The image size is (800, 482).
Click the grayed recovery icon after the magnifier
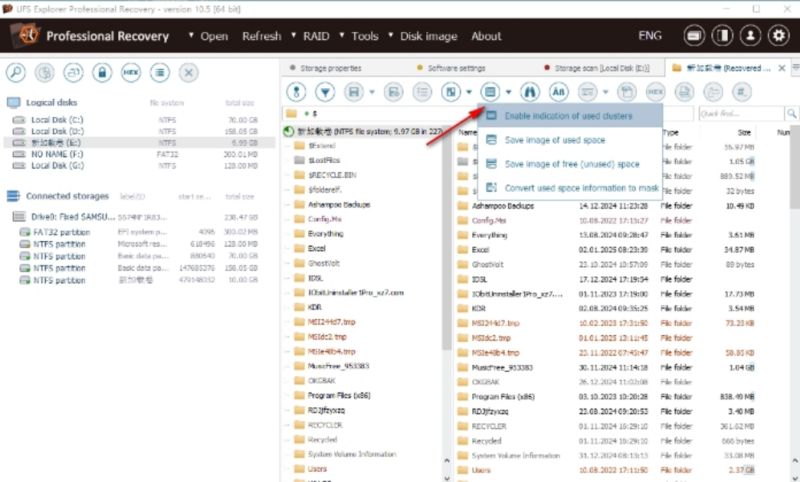44,72
